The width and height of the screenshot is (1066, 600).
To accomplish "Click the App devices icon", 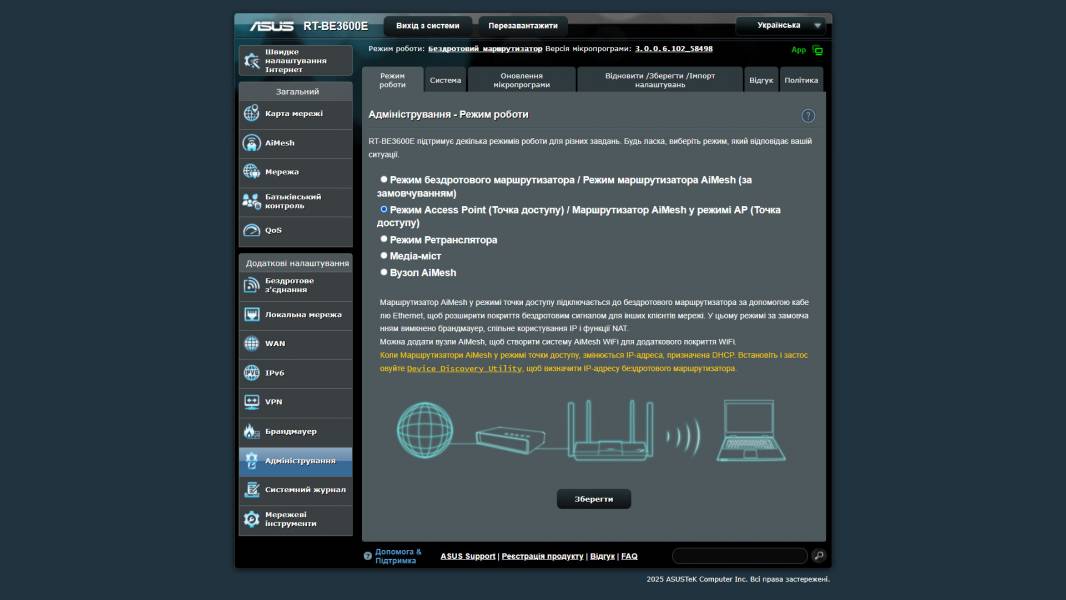I will [817, 50].
